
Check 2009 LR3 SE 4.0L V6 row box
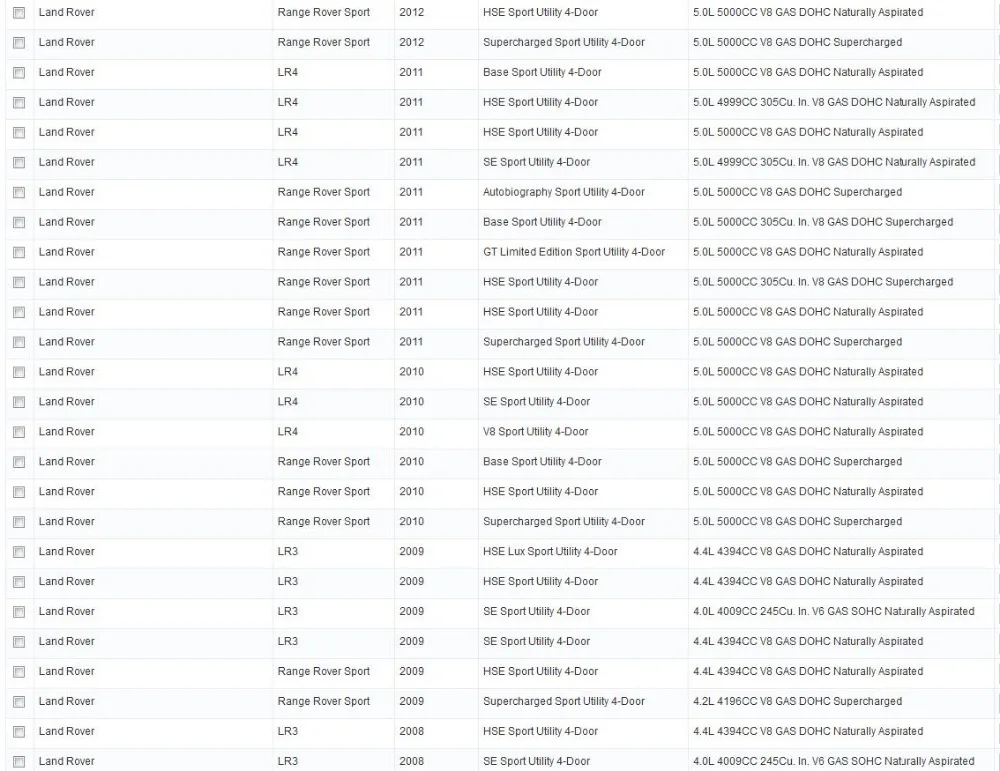point(19,612)
